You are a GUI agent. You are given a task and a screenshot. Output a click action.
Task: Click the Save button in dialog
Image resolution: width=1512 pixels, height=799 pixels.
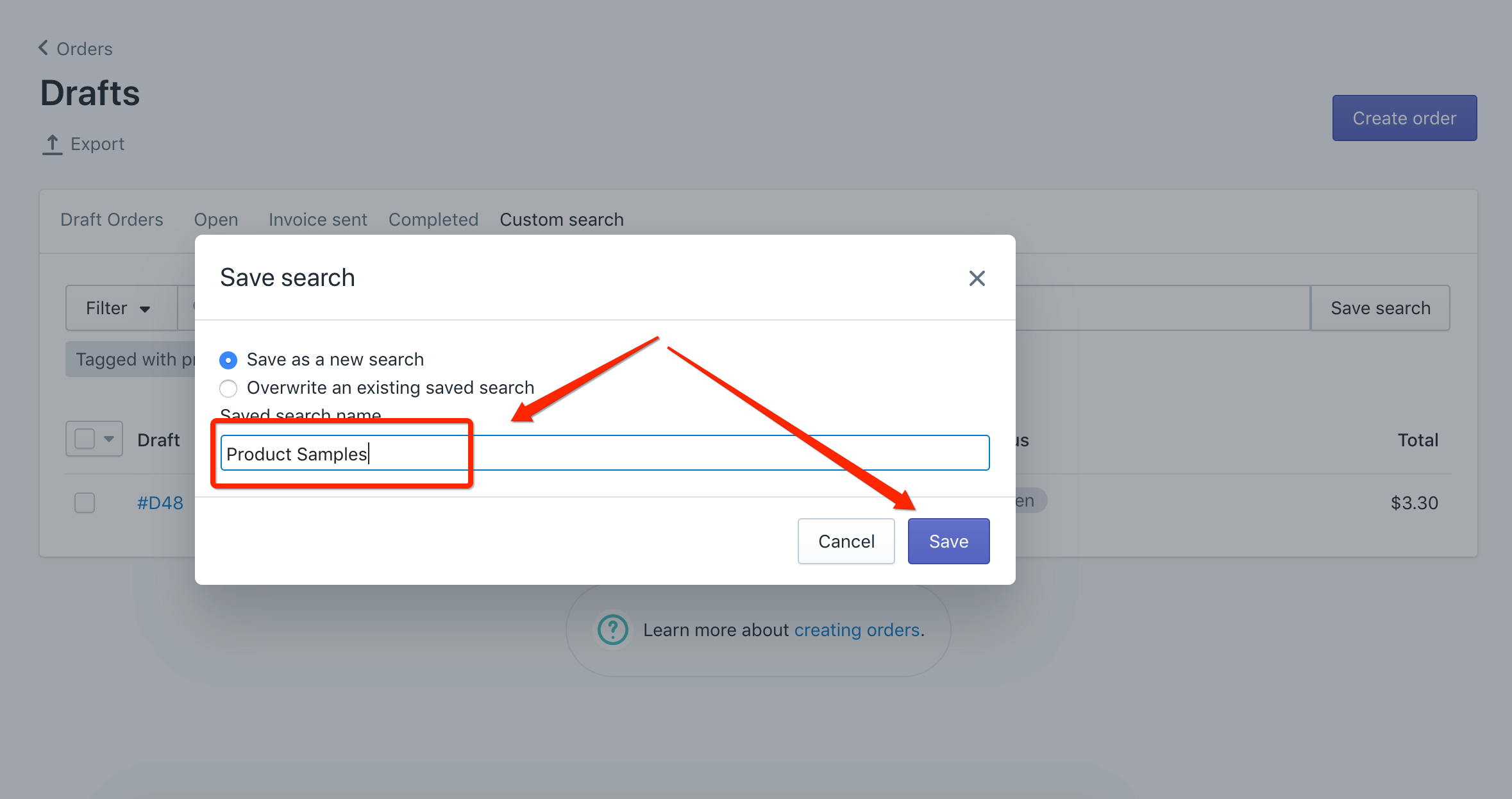pyautogui.click(x=948, y=541)
